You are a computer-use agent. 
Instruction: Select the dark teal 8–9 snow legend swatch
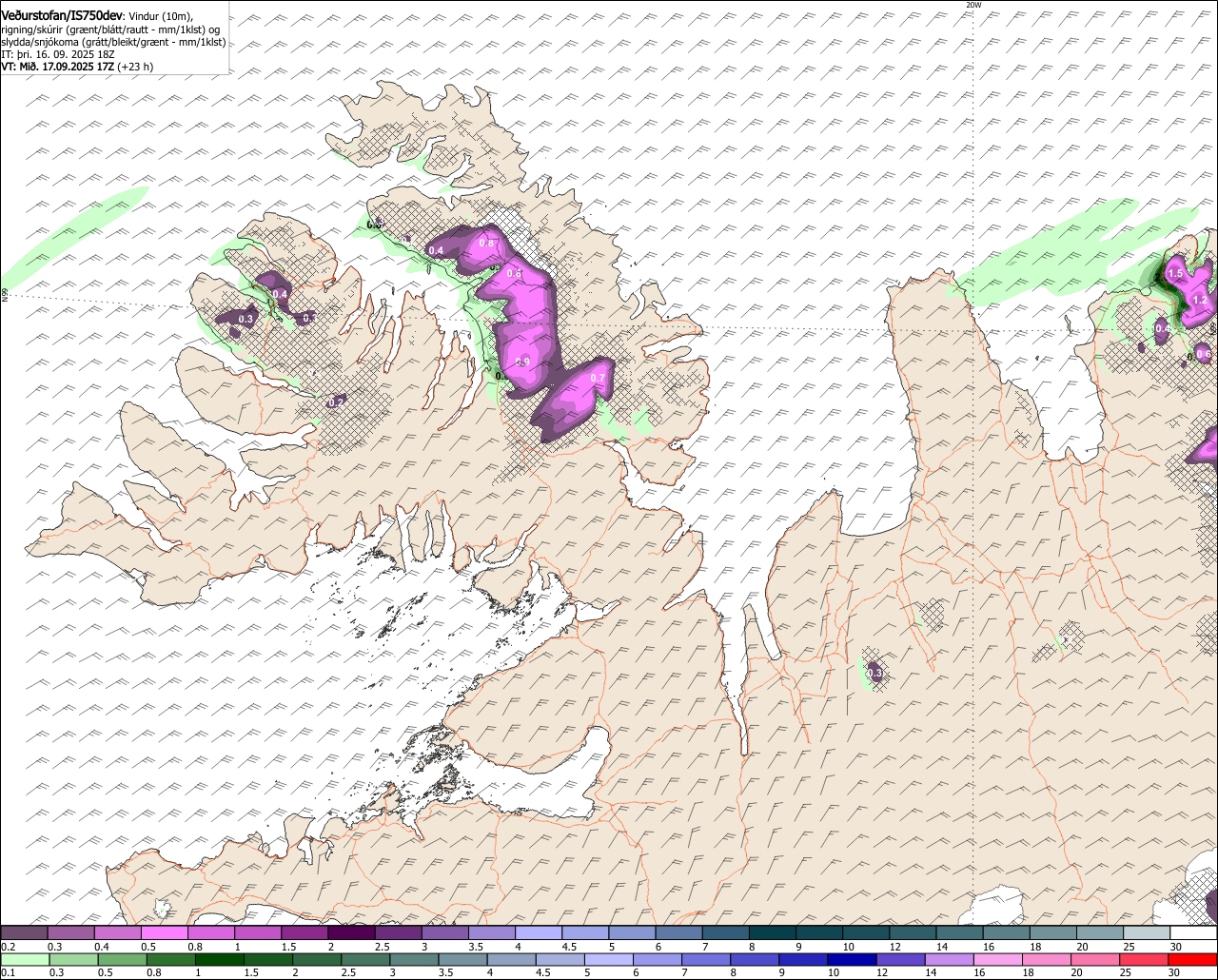pos(774,932)
